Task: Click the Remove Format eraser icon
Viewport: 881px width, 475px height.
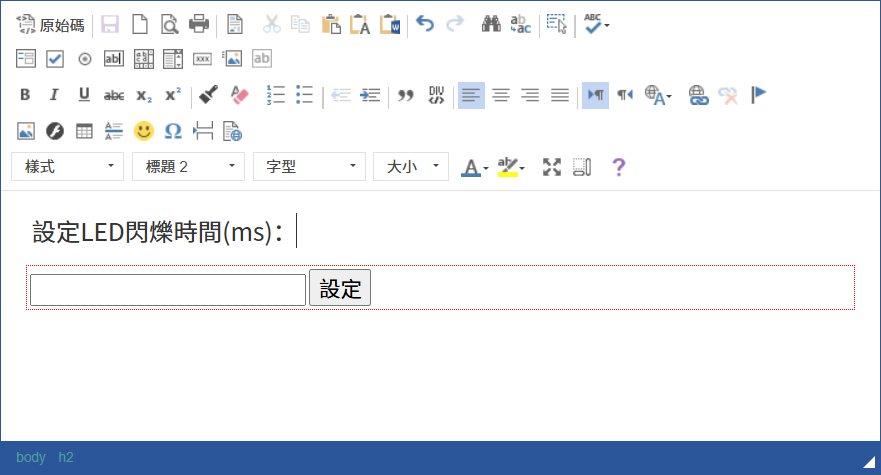Action: coord(238,95)
